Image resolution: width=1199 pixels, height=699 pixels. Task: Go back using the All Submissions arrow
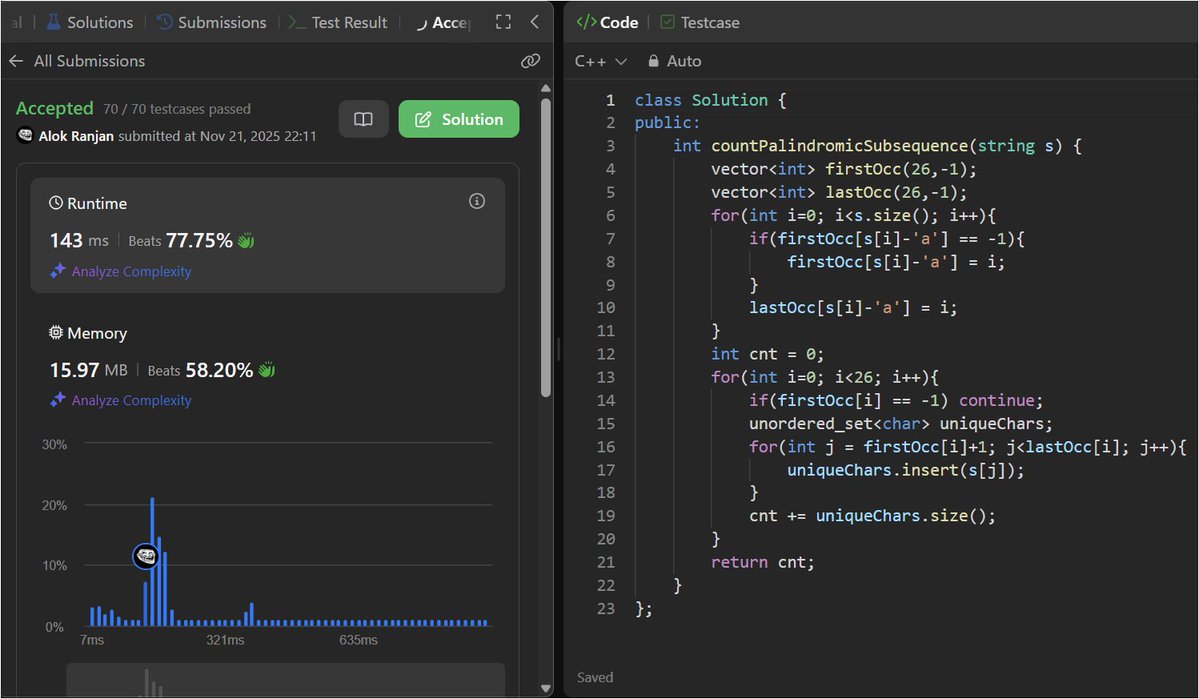pyautogui.click(x=17, y=60)
